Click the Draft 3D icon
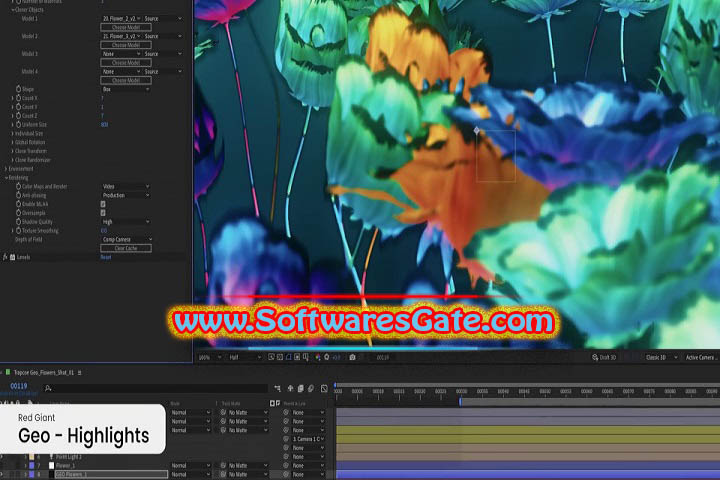 point(595,357)
